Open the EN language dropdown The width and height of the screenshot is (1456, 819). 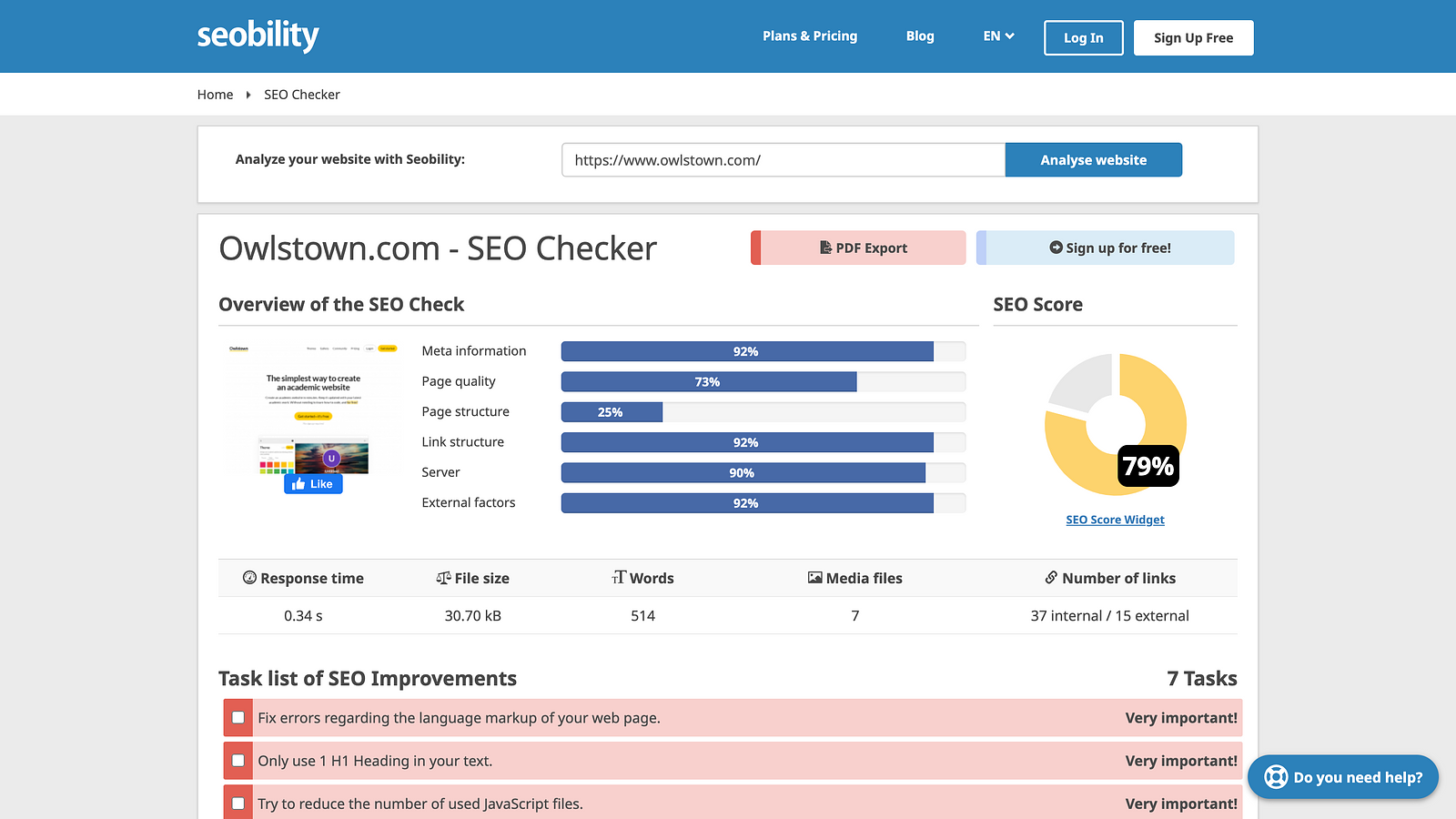998,36
